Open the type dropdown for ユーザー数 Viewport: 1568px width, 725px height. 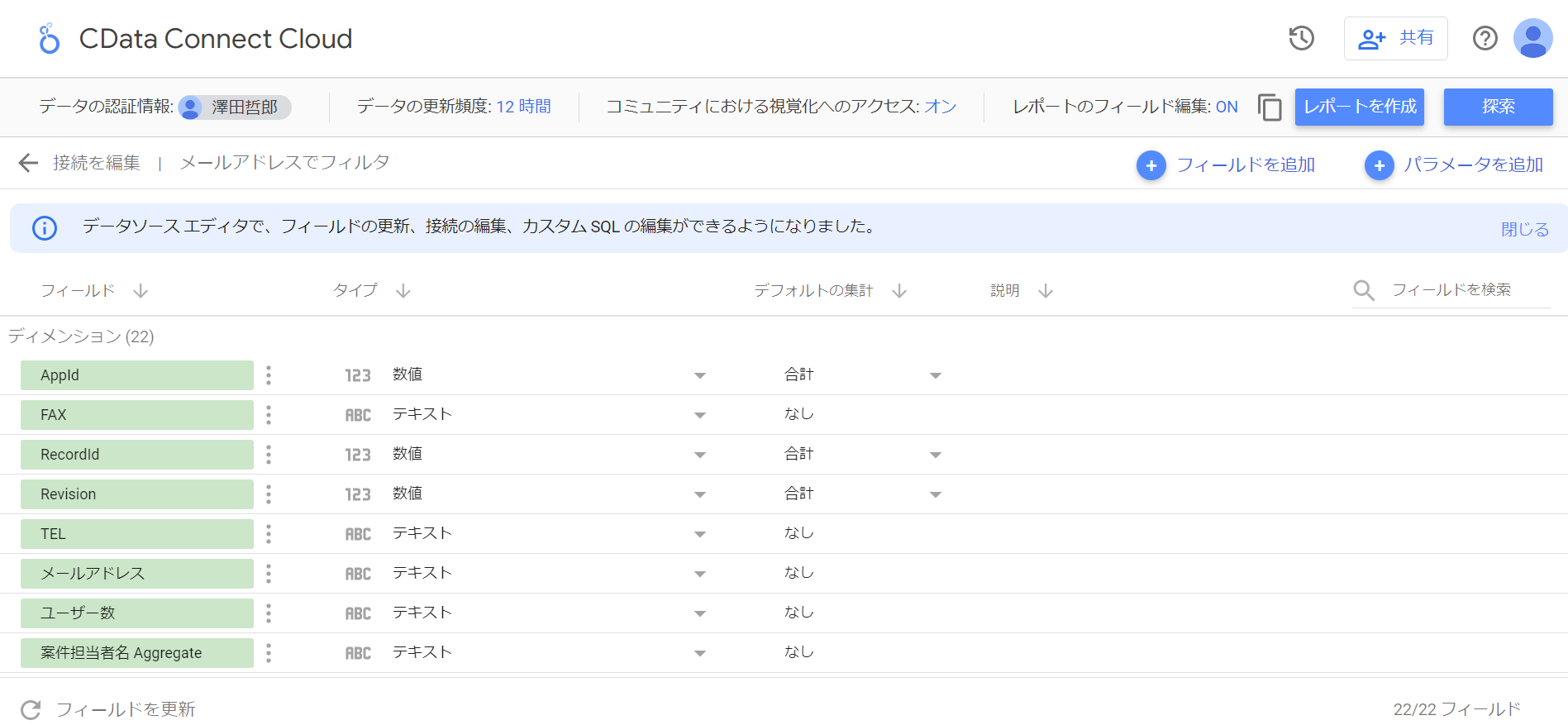coord(700,614)
